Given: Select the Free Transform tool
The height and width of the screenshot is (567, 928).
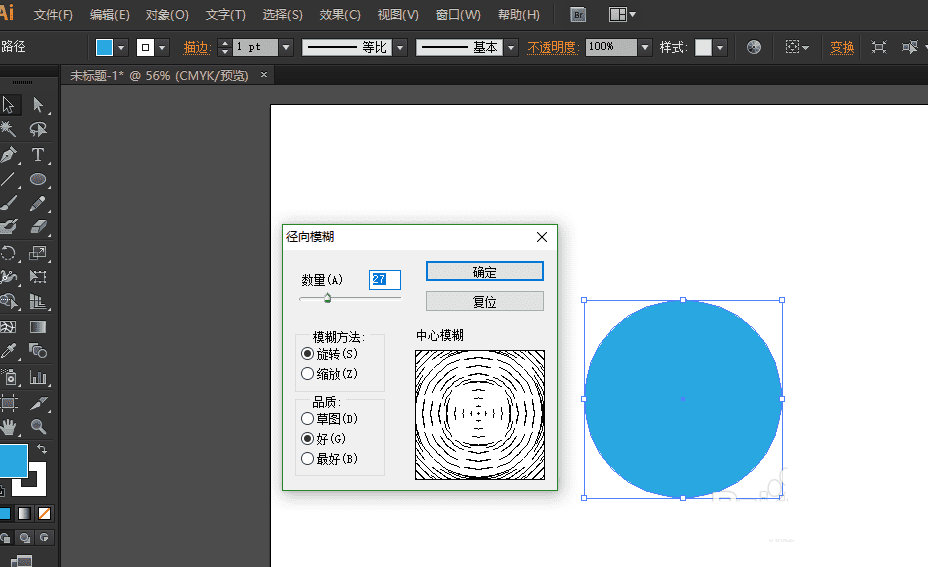Looking at the screenshot, I should (x=38, y=276).
